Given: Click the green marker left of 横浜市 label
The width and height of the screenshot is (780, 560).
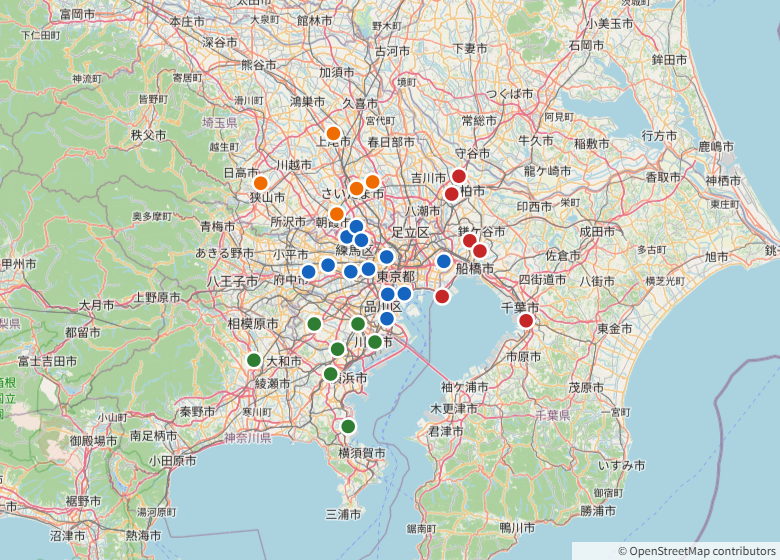Looking at the screenshot, I should [x=330, y=373].
